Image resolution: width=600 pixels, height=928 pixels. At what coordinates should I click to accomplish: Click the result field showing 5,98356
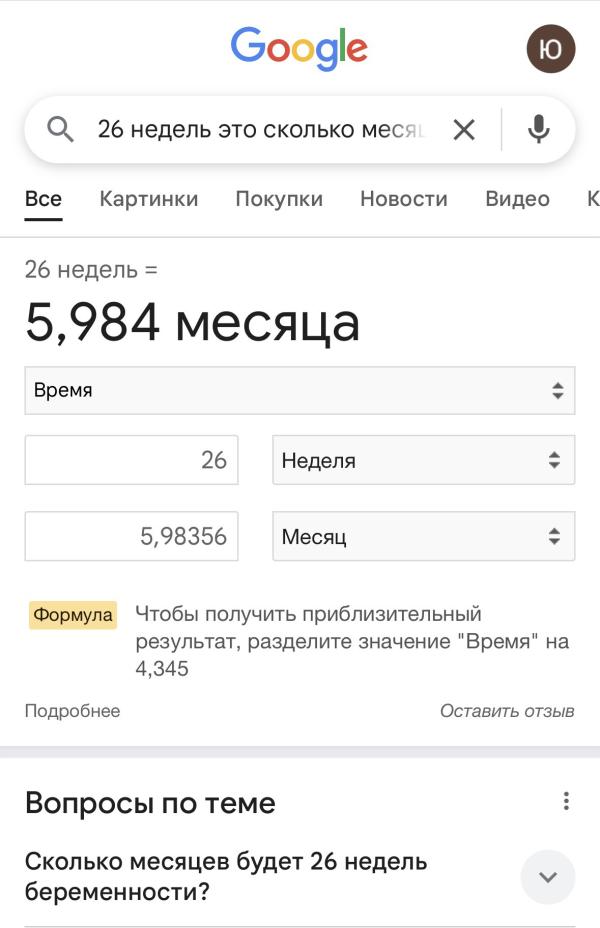[131, 537]
